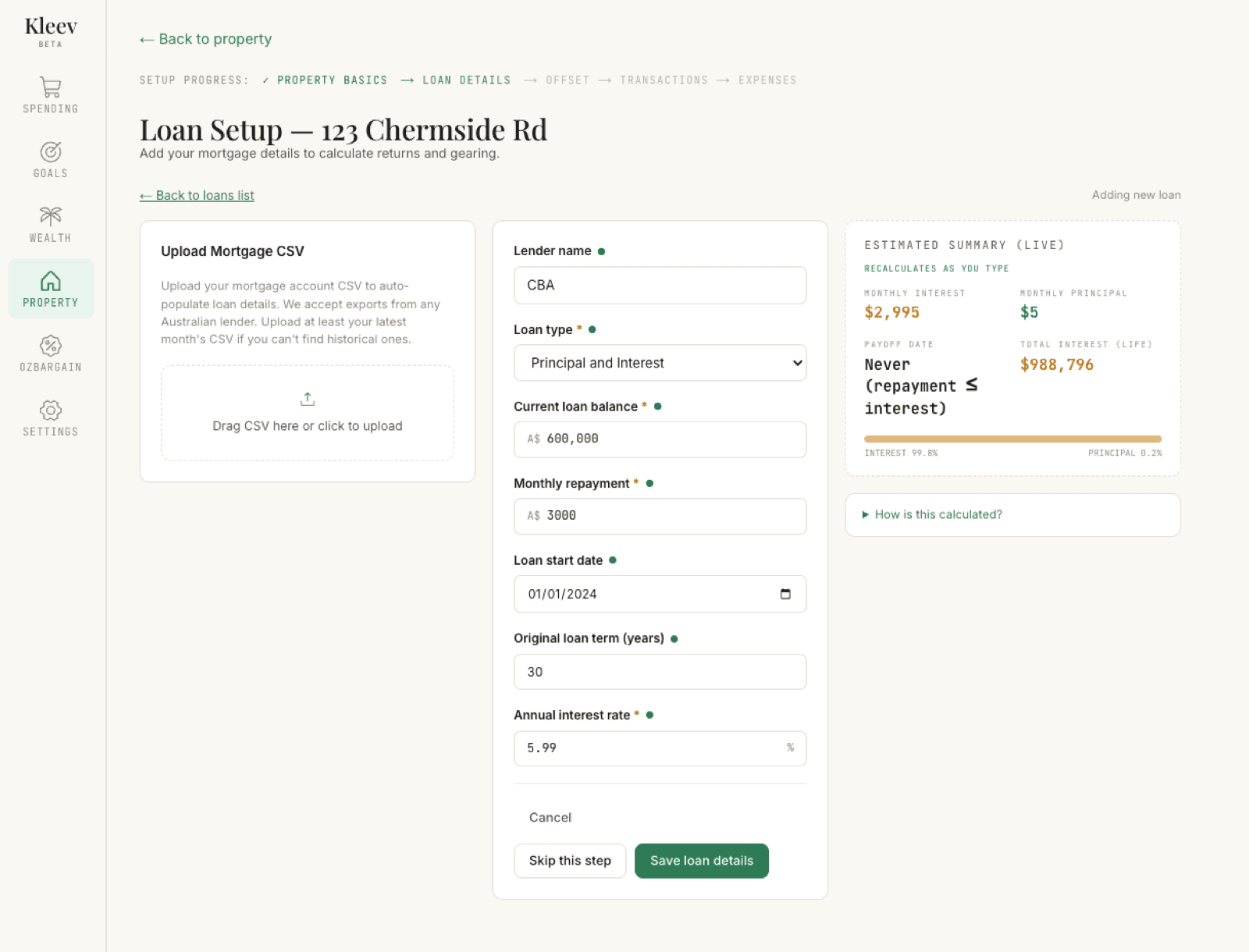Click the green dot next to Loan start date
Image resolution: width=1249 pixels, height=952 pixels.
click(x=612, y=560)
